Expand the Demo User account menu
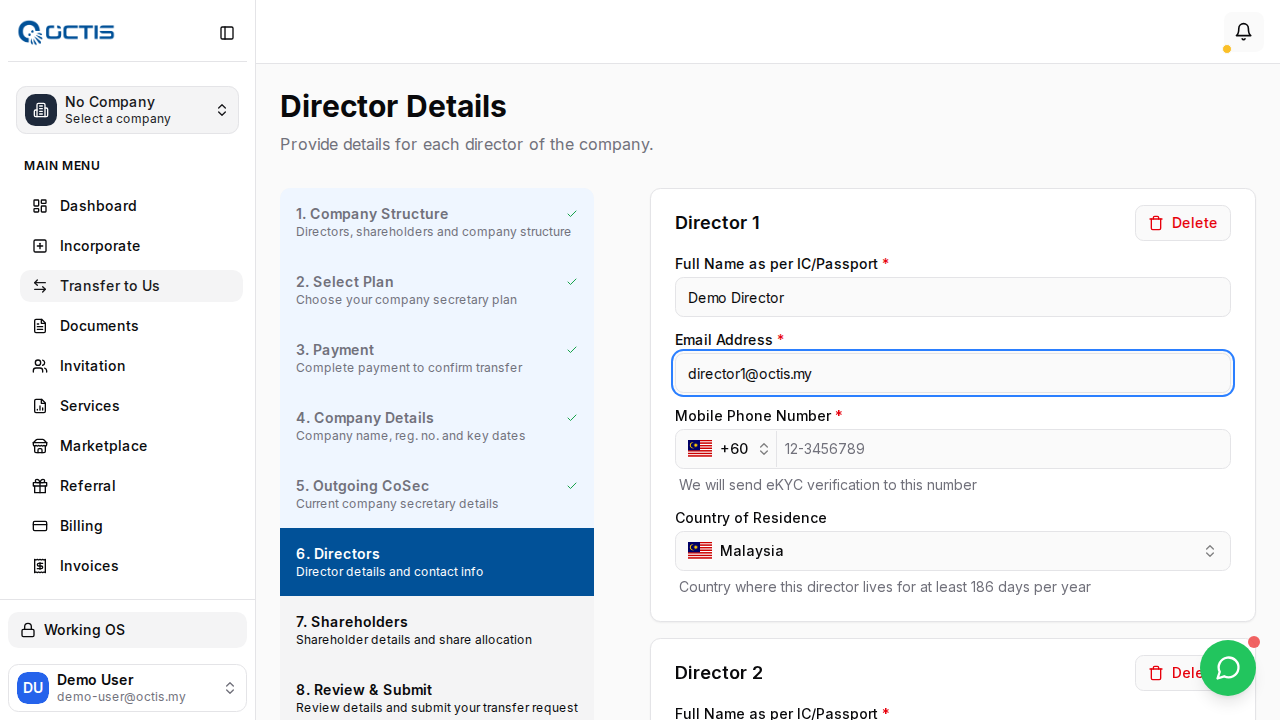 tap(127, 688)
